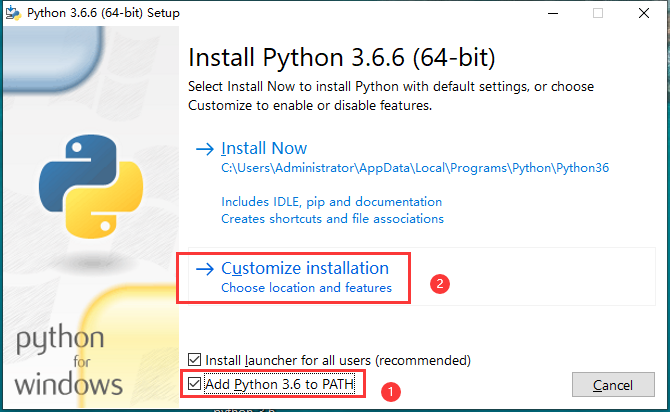670x412 pixels.
Task: Uncheck Add Python 3.6 to PATH
Action: click(x=194, y=384)
